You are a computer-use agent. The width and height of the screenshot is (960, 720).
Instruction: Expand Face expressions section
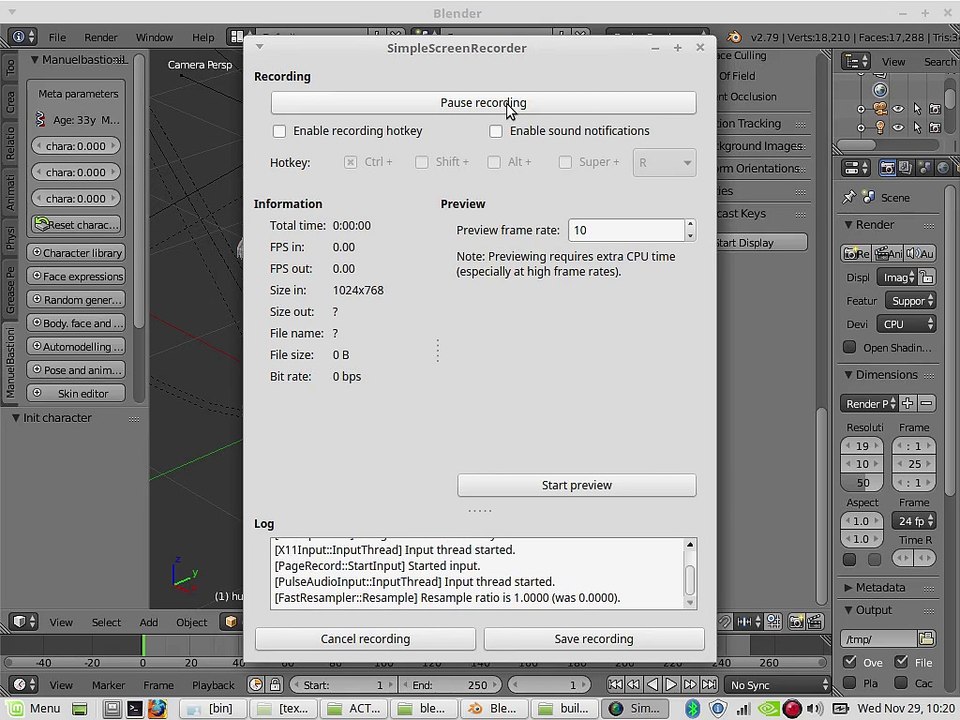tap(77, 276)
